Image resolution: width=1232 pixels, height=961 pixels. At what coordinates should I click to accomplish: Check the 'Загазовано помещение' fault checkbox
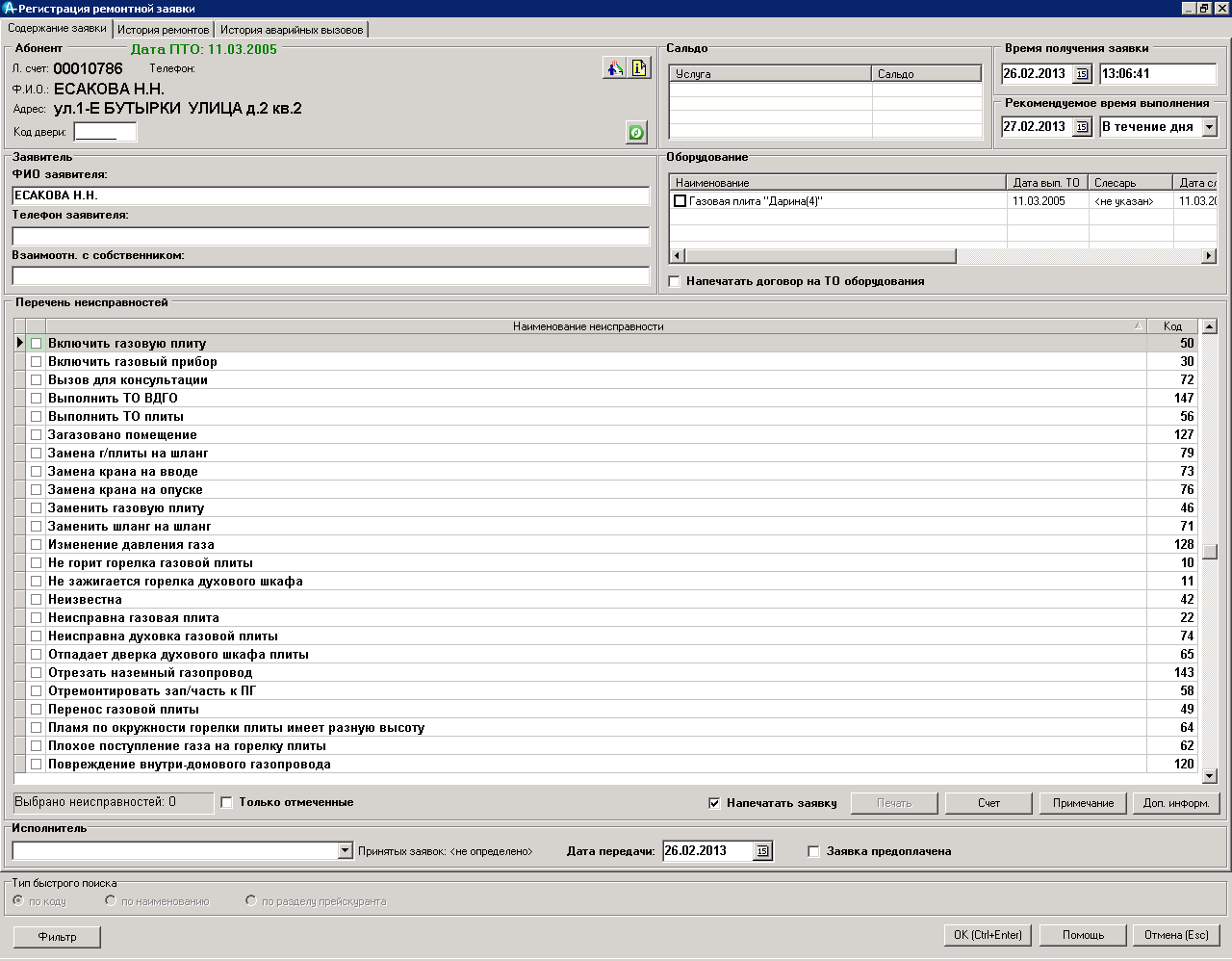click(36, 435)
